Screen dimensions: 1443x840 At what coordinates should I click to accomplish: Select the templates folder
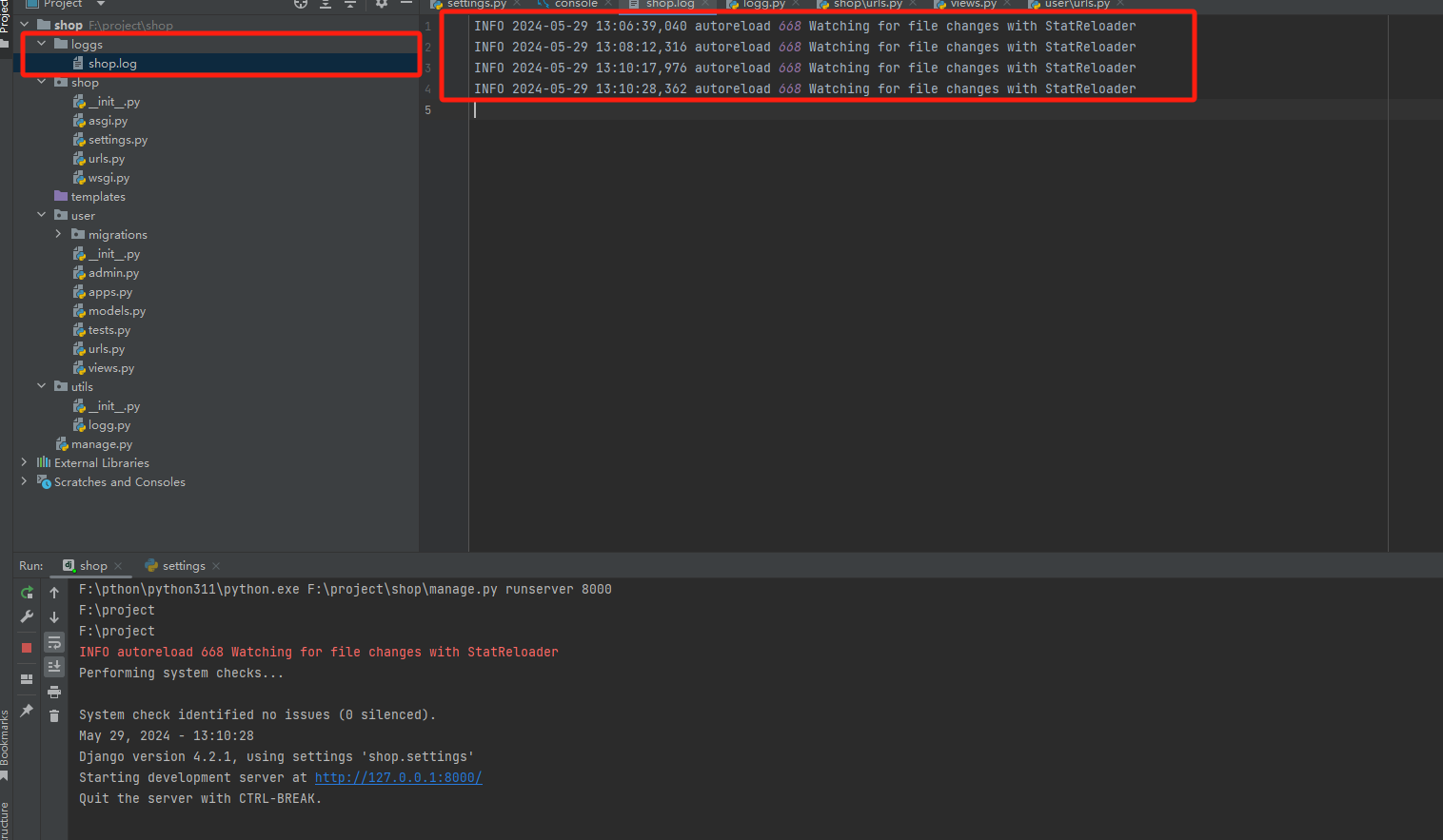coord(98,197)
